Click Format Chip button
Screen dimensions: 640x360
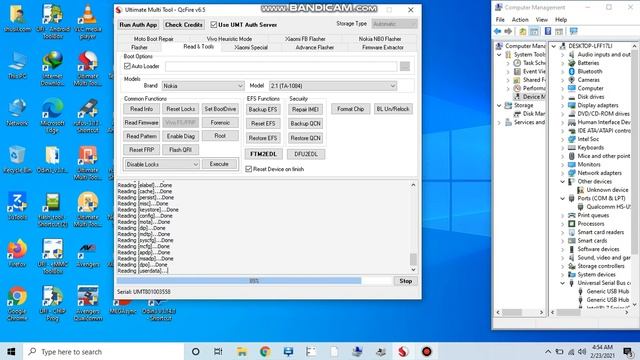pos(351,109)
